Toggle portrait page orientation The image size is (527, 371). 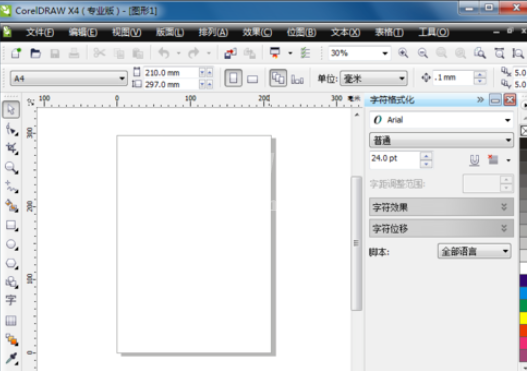point(233,78)
